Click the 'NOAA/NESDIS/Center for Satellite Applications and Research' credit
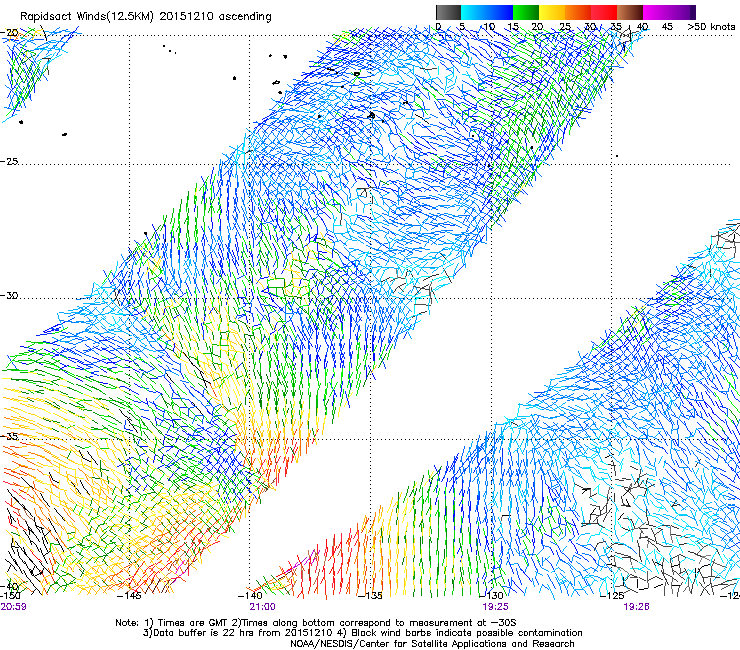This screenshot has height=650, width=740. (x=432, y=644)
